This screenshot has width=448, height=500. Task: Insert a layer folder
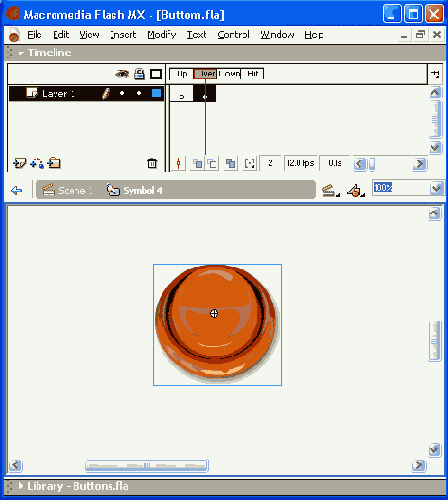pos(54,163)
